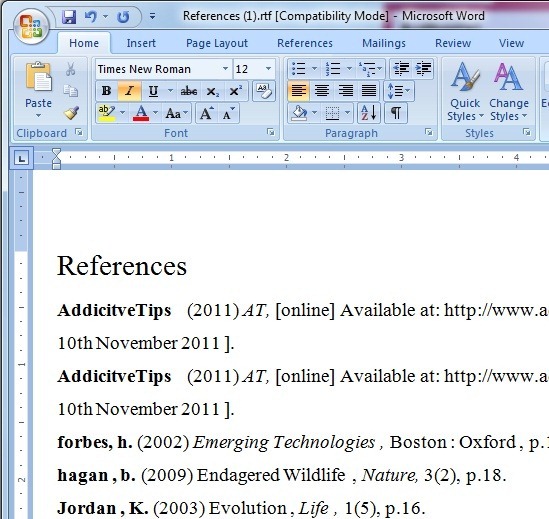Image resolution: width=549 pixels, height=519 pixels.
Task: Switch to the Page Layout tab
Action: pos(217,43)
